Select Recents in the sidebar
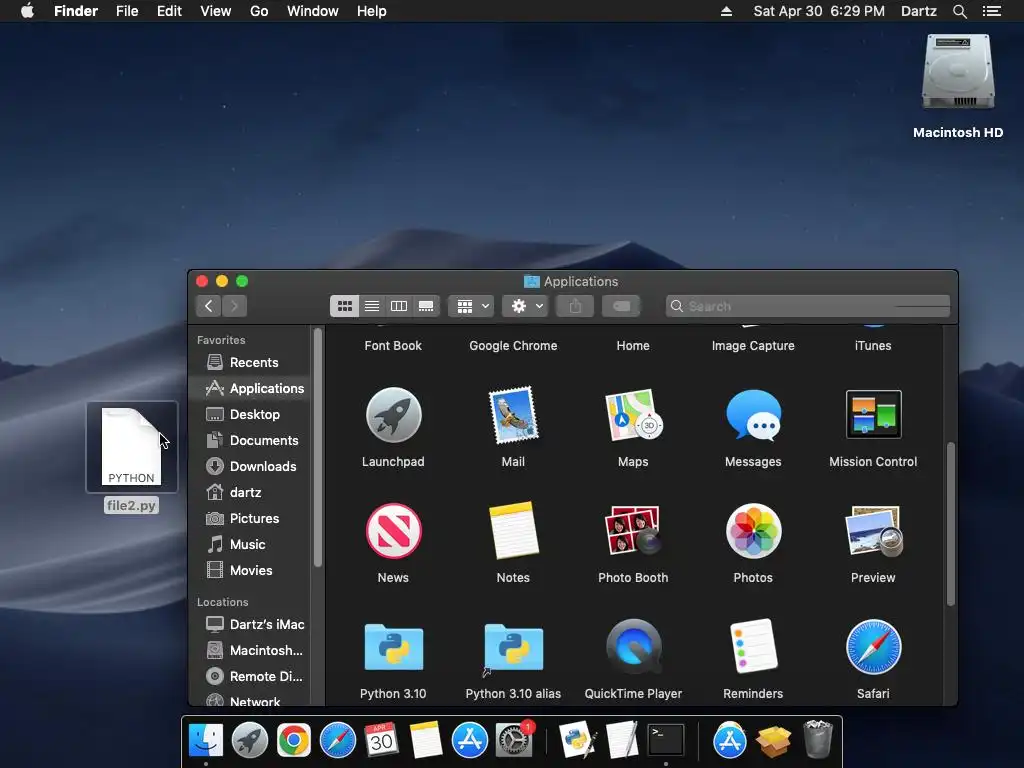This screenshot has height=768, width=1024. click(251, 362)
